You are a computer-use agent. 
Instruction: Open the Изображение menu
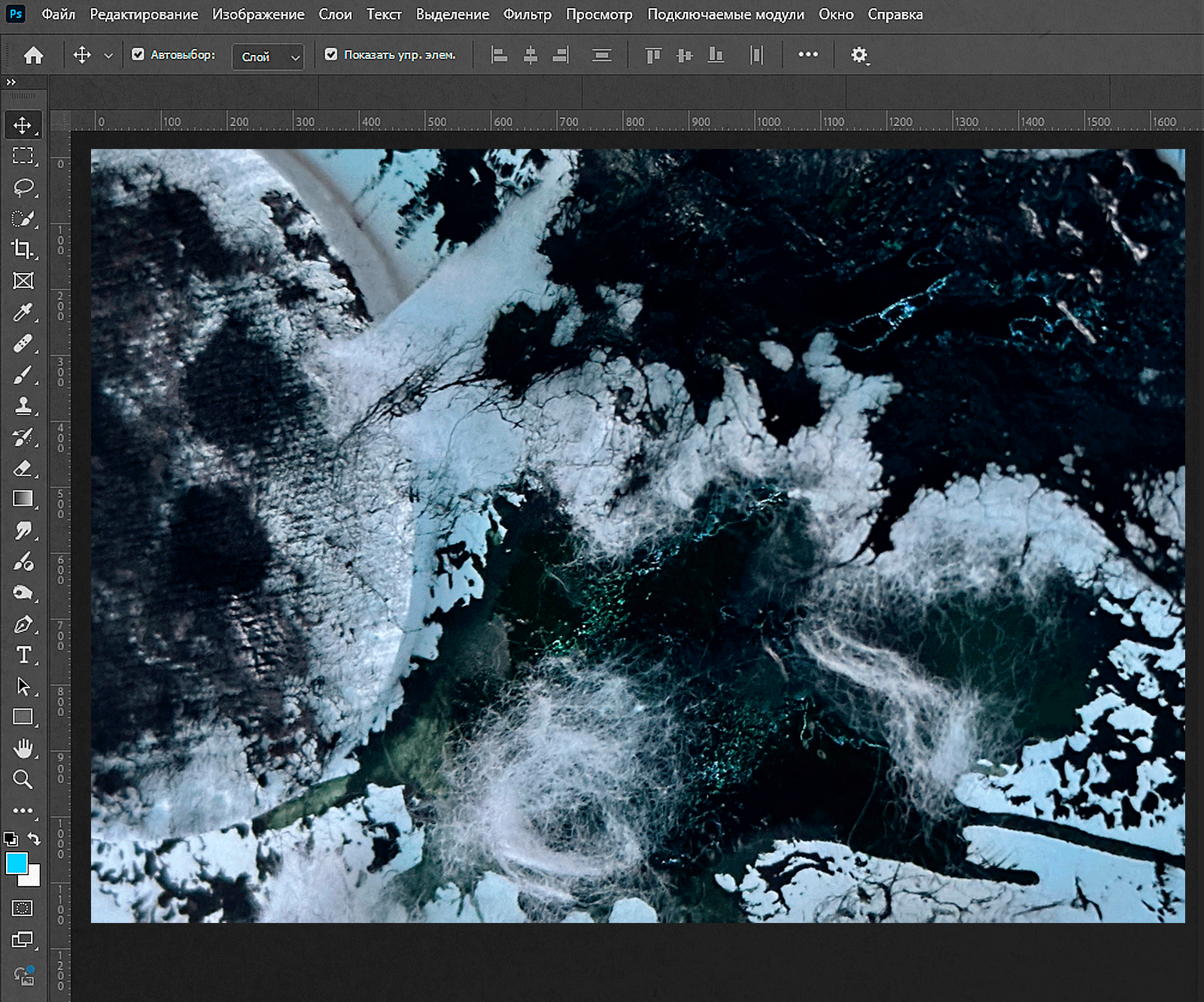point(258,14)
